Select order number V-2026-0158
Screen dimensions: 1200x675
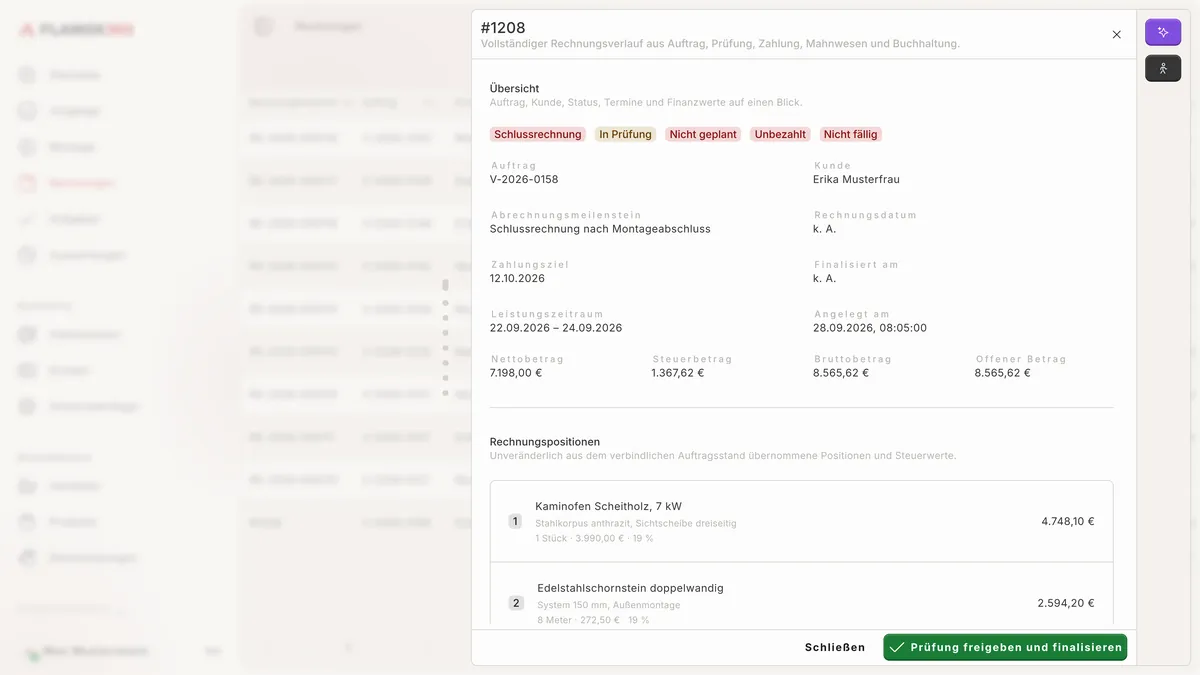pos(524,180)
